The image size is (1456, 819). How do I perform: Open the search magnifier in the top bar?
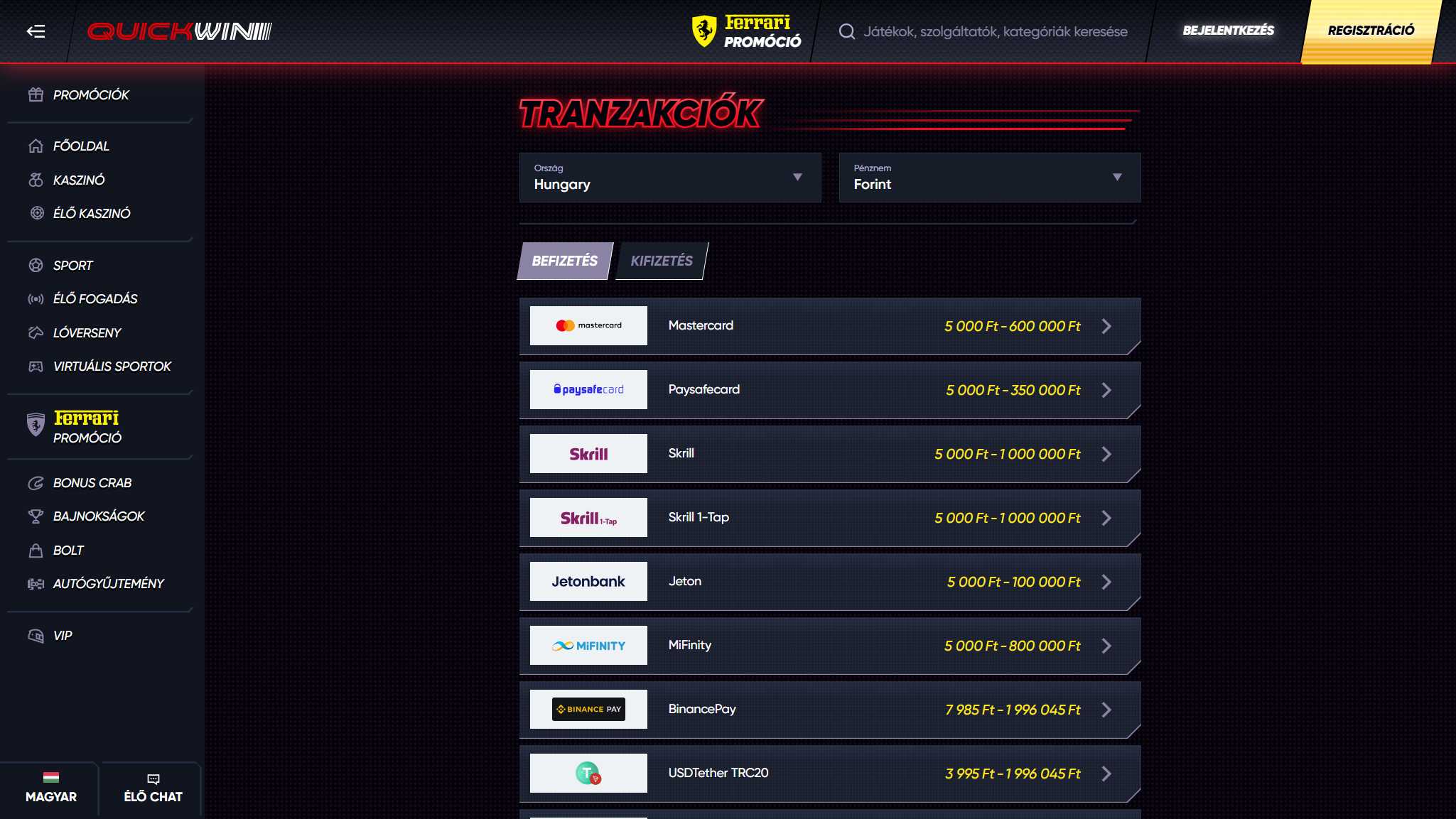(x=847, y=31)
